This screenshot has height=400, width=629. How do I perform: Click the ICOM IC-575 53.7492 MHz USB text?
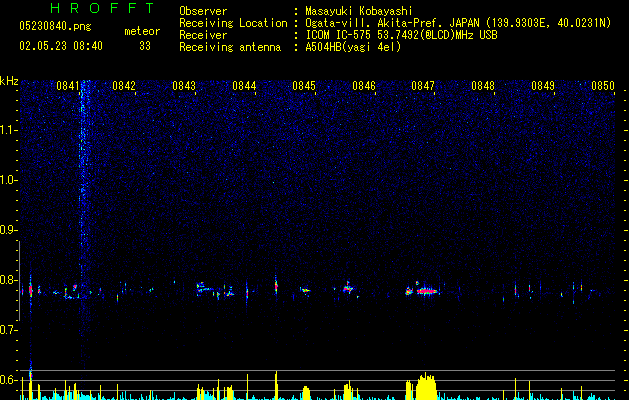pyautogui.click(x=401, y=35)
